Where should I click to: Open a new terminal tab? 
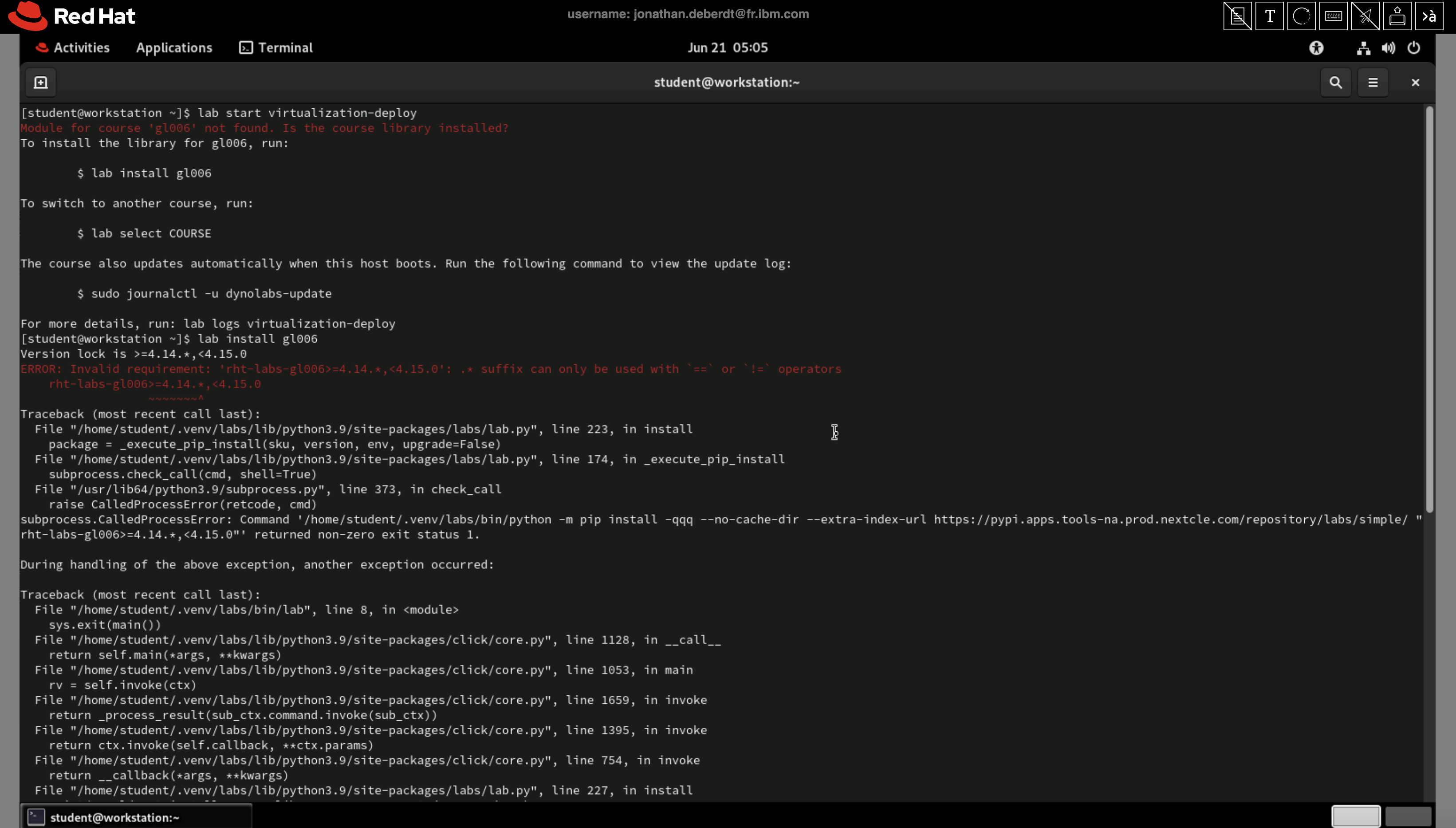[x=40, y=82]
